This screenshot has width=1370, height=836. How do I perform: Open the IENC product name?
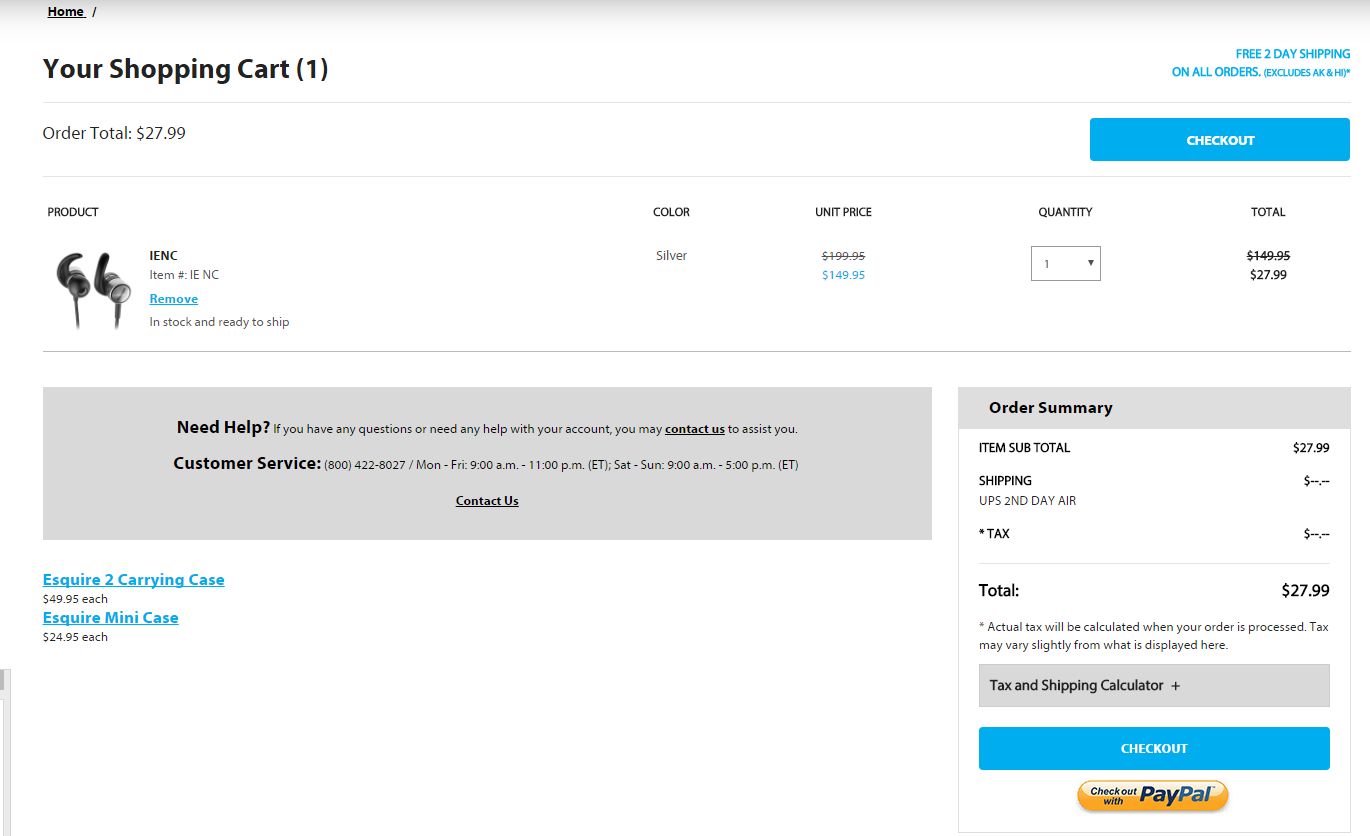(163, 256)
